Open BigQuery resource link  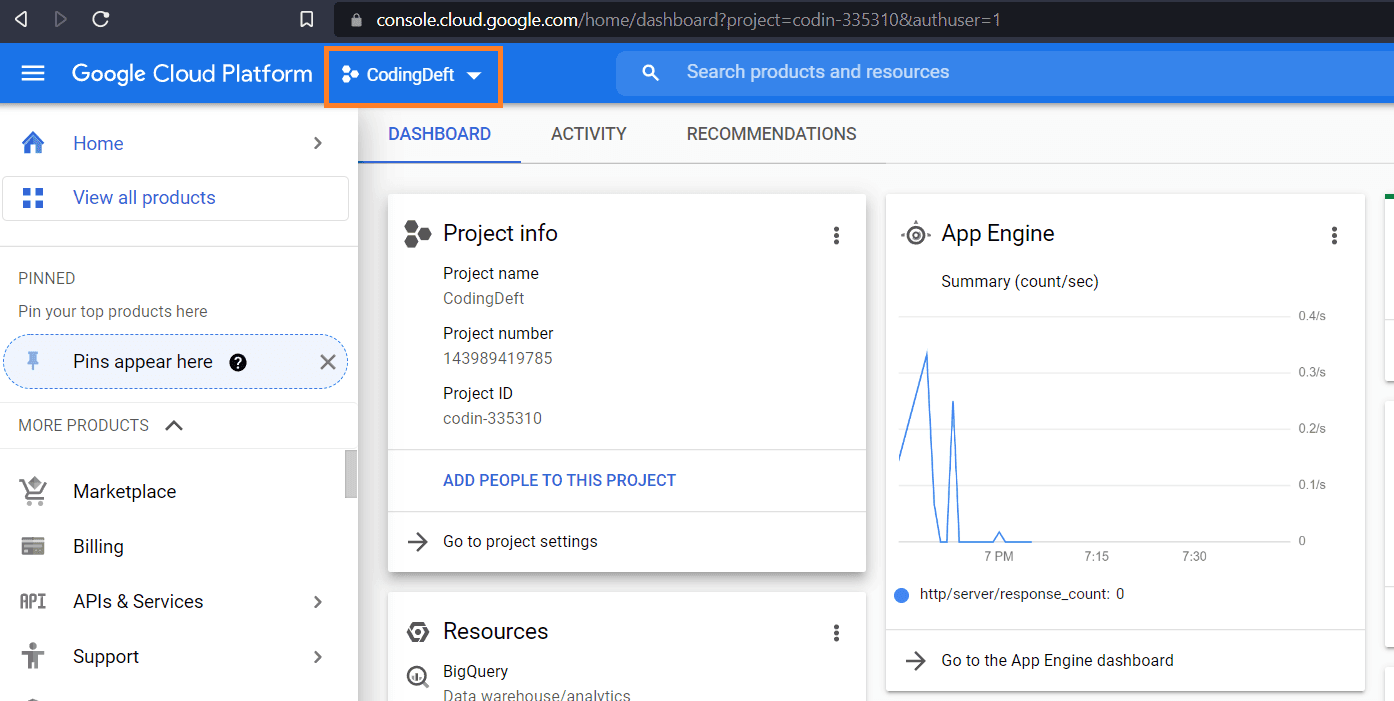point(476,672)
